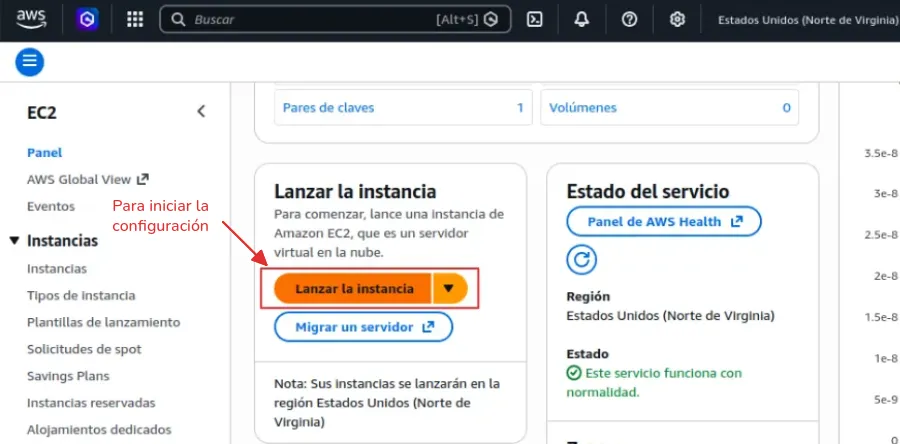Open the AWS home logo
The height and width of the screenshot is (444, 900).
tap(30, 20)
